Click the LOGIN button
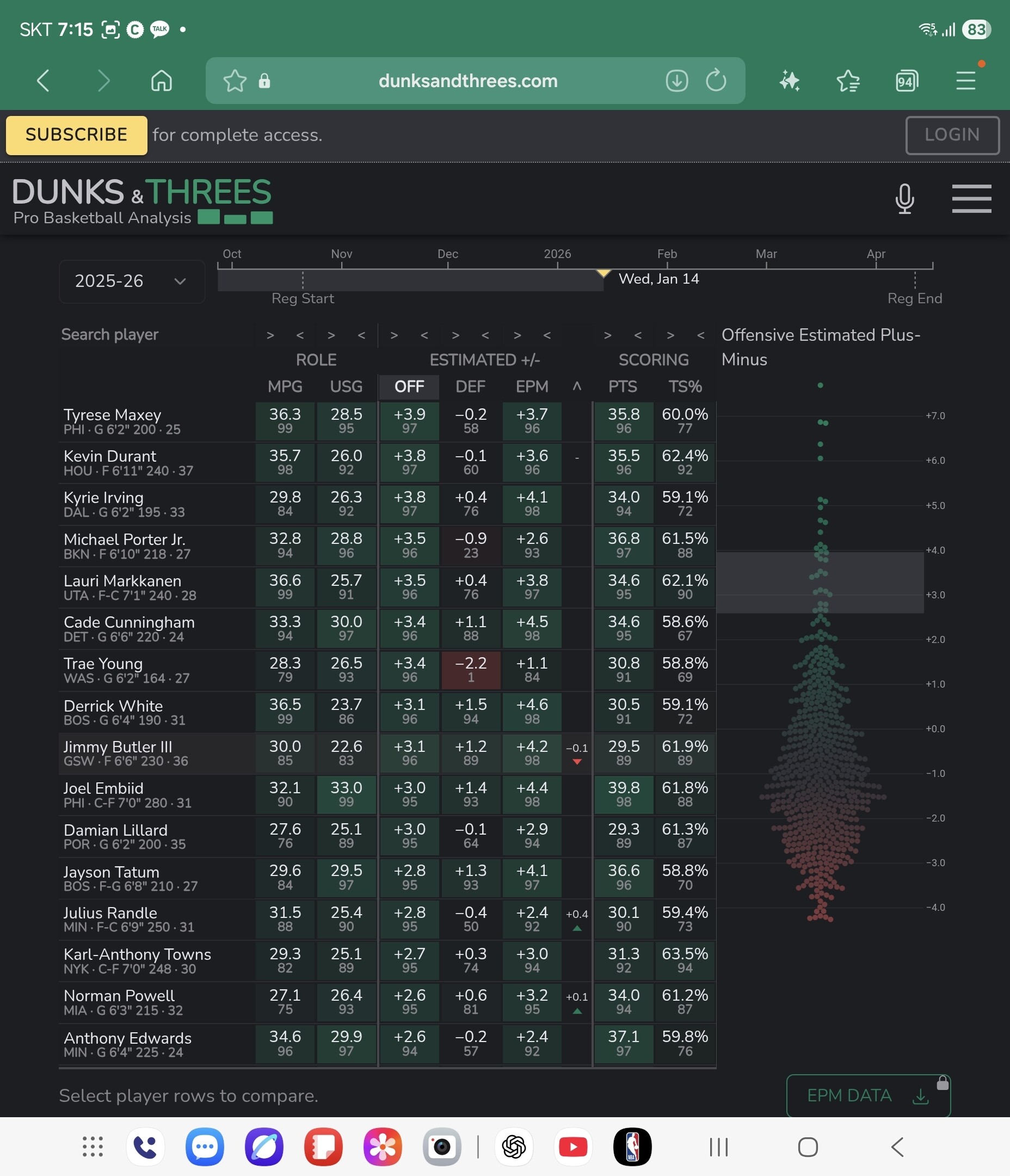The height and width of the screenshot is (1176, 1010). tap(952, 135)
